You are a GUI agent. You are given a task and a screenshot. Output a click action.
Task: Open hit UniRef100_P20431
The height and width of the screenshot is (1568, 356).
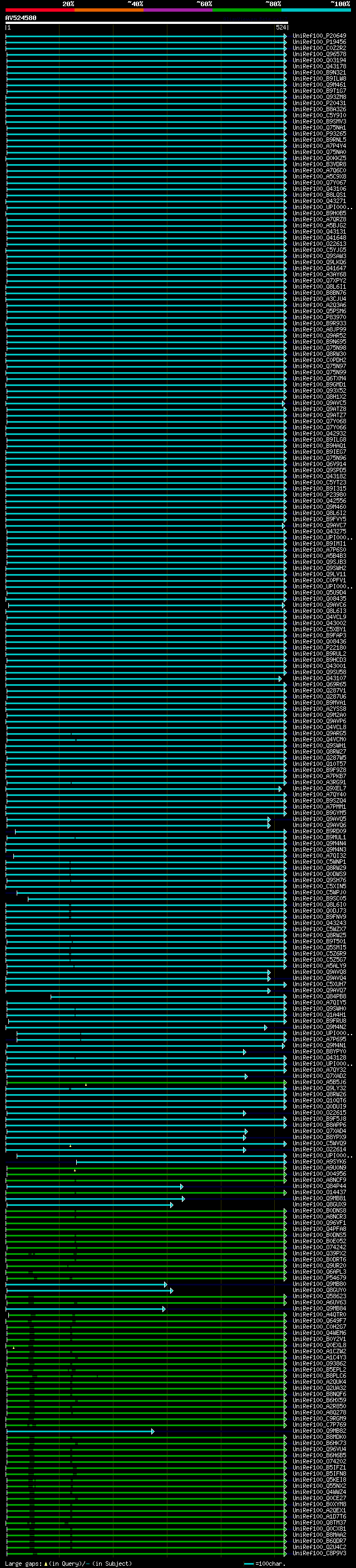(x=319, y=103)
